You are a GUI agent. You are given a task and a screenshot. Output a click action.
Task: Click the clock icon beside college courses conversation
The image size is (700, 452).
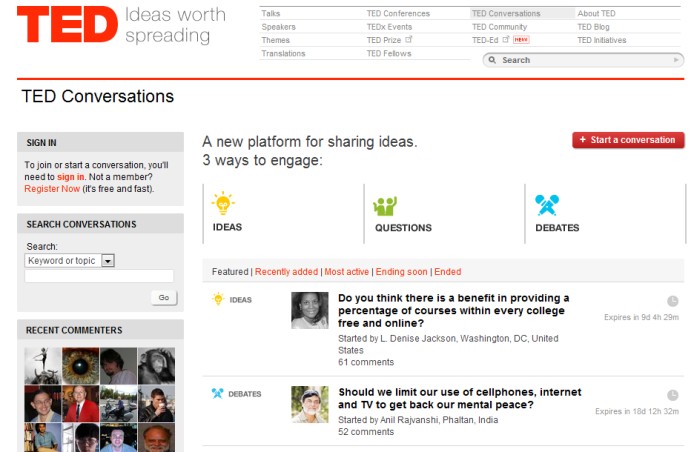tap(672, 300)
